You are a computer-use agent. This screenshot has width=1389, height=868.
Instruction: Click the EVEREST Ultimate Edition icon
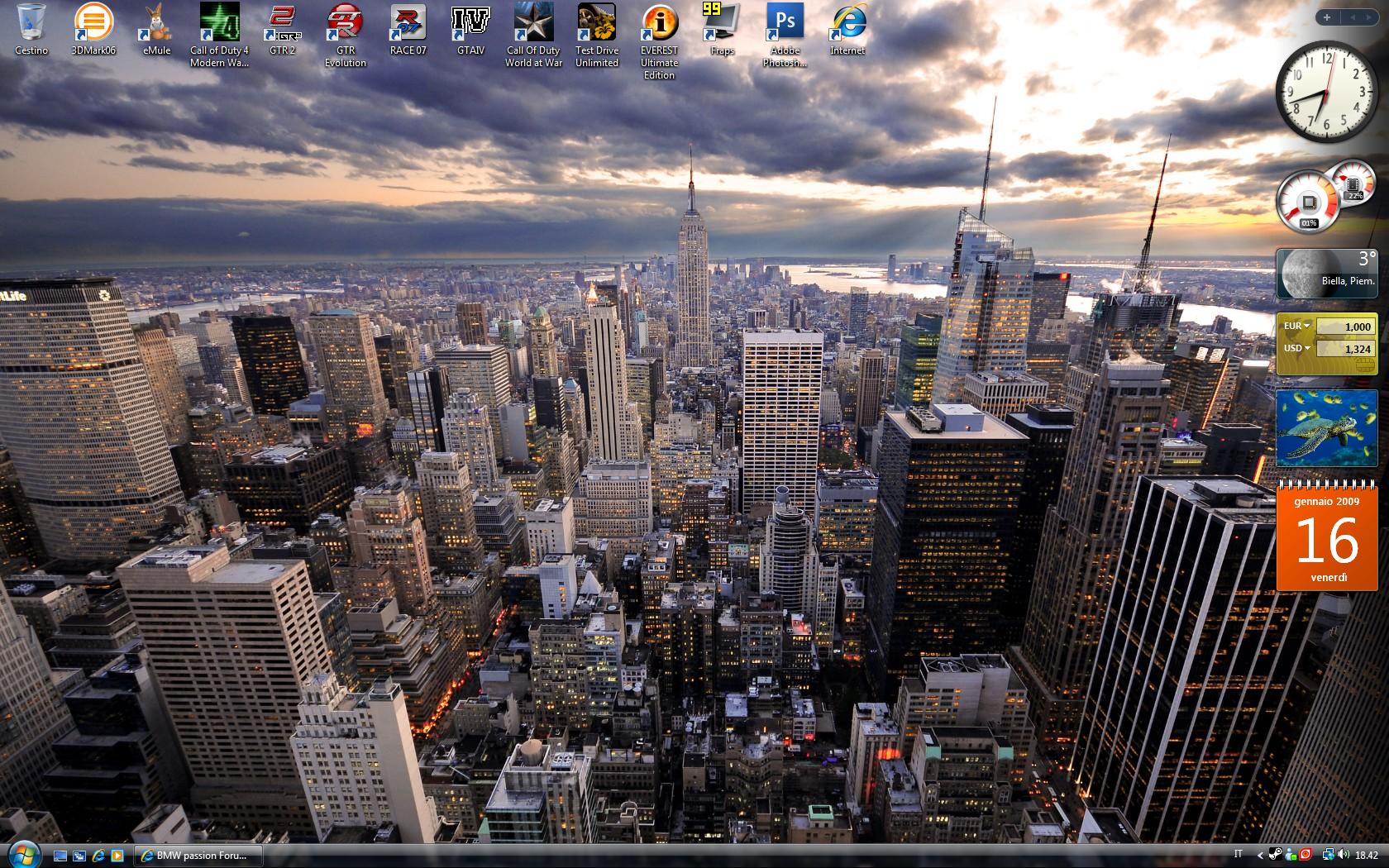point(659,23)
